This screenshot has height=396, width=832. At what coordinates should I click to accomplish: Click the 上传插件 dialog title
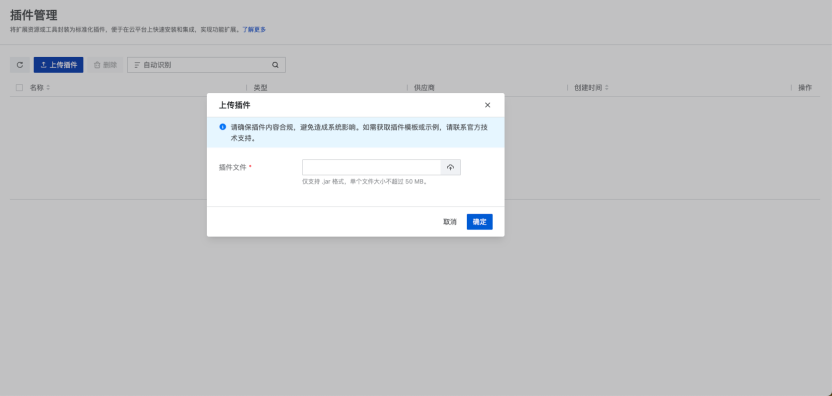click(x=235, y=105)
